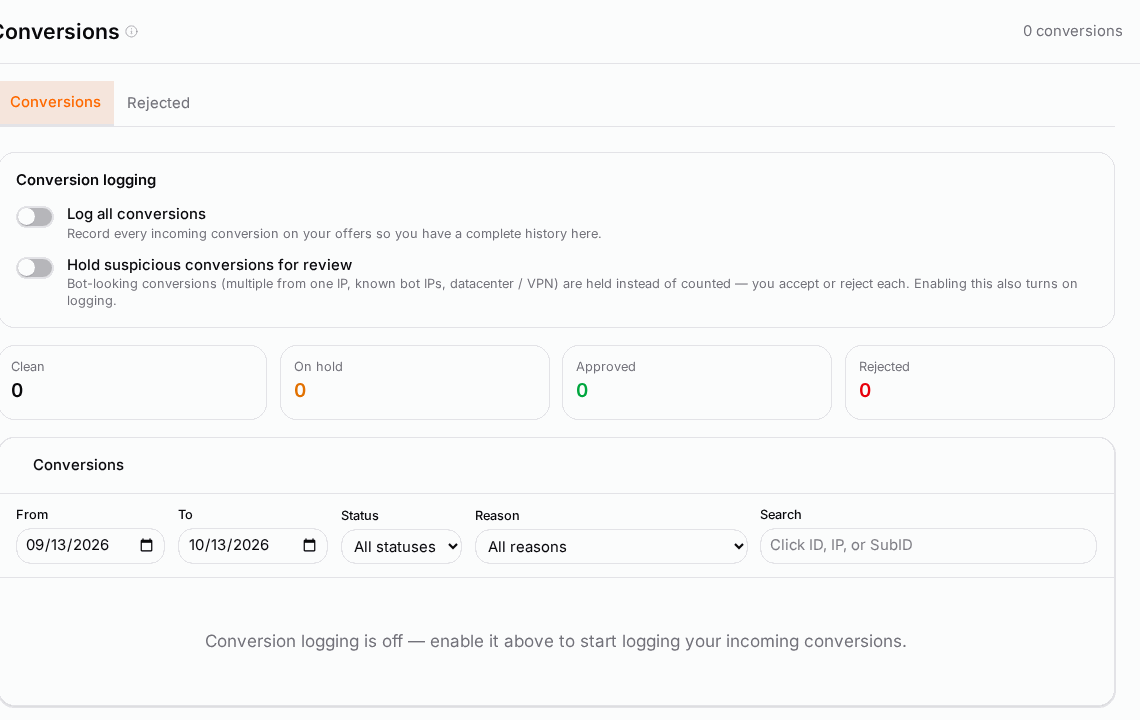Screen dimensions: 1140x720
Task: Click the Approved count card
Action: click(x=697, y=383)
